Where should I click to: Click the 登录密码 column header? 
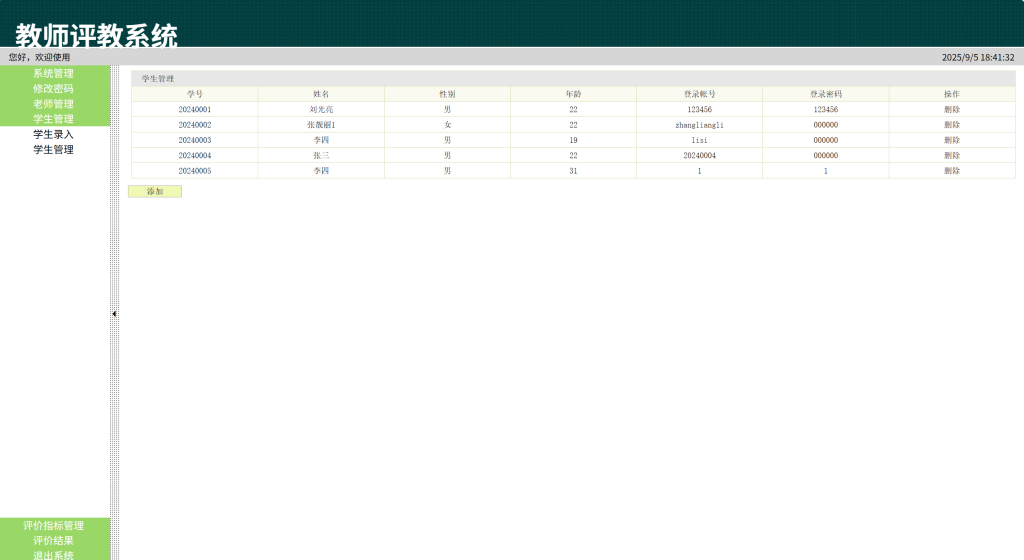(825, 94)
